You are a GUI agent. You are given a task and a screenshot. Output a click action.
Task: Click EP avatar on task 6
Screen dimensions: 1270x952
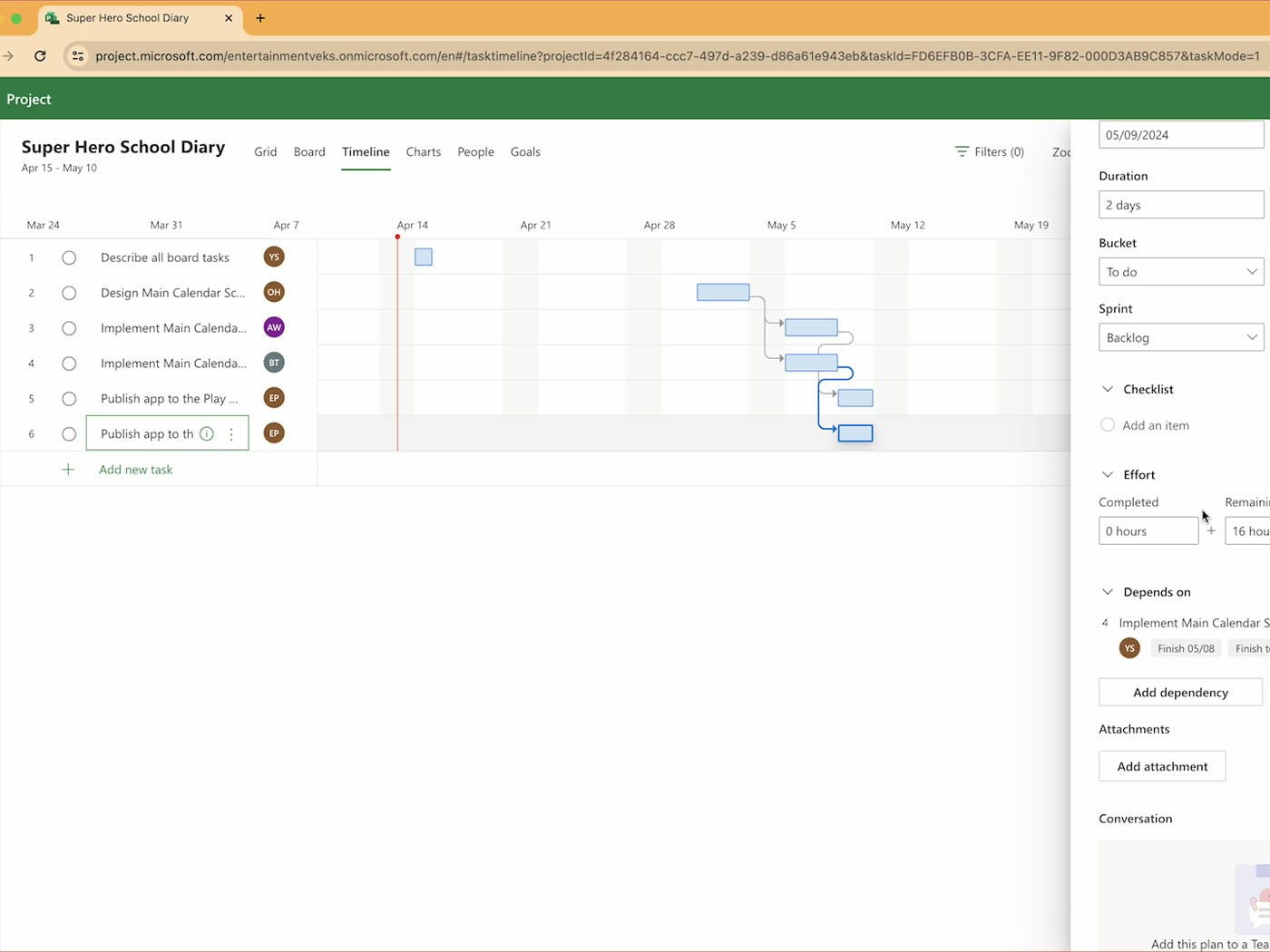(x=274, y=433)
